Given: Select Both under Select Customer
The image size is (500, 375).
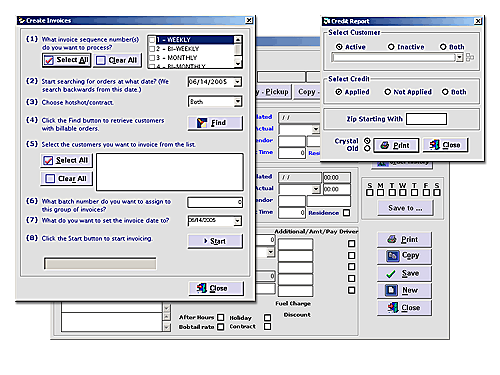Looking at the screenshot, I should click(x=443, y=47).
